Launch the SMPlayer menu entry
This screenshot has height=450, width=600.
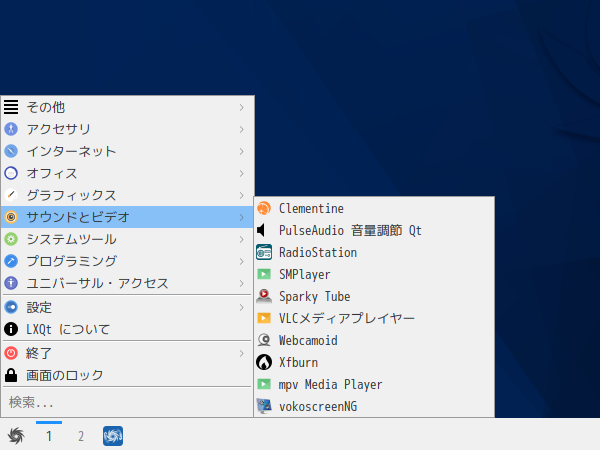[x=374, y=274]
